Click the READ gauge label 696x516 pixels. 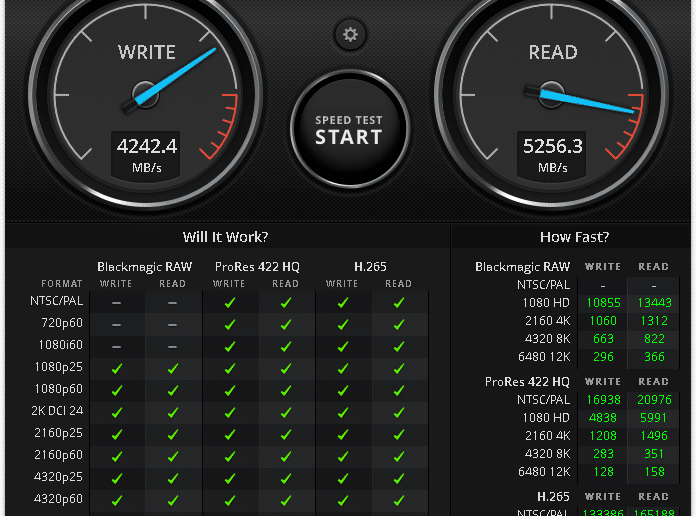pyautogui.click(x=553, y=52)
